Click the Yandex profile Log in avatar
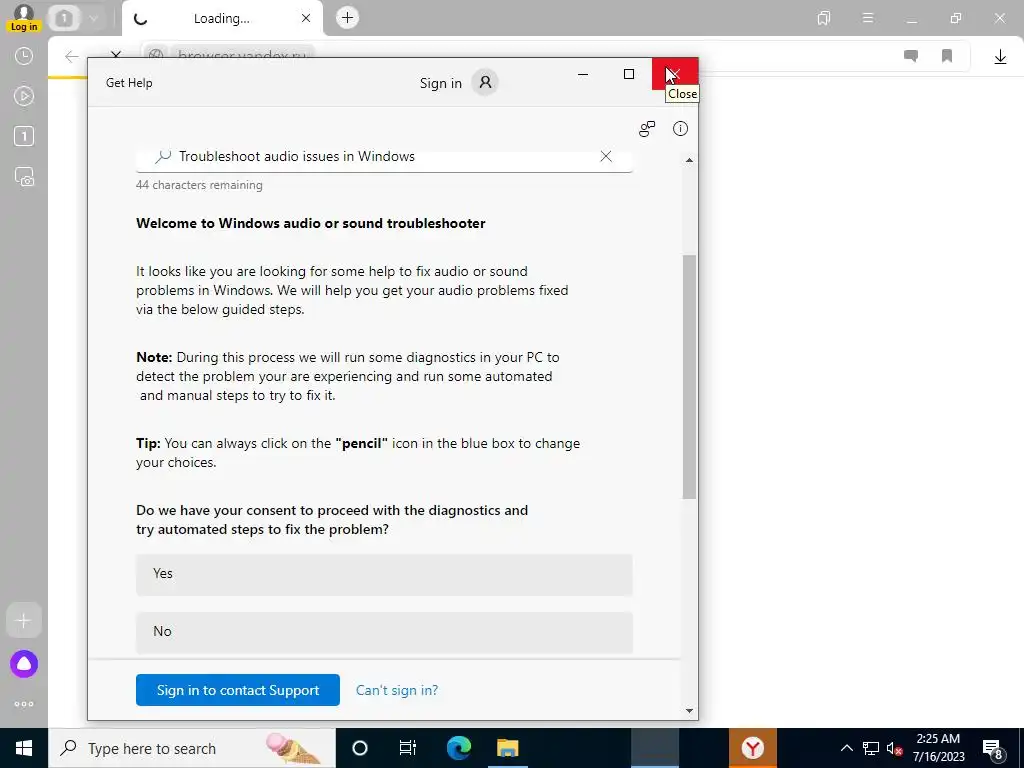This screenshot has height=768, width=1024. (x=24, y=18)
